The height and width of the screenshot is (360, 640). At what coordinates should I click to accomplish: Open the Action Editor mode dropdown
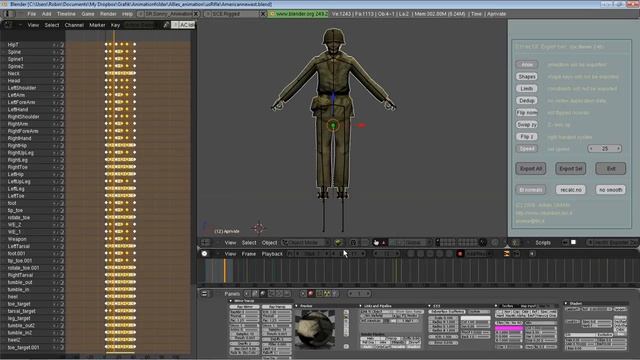(141, 25)
